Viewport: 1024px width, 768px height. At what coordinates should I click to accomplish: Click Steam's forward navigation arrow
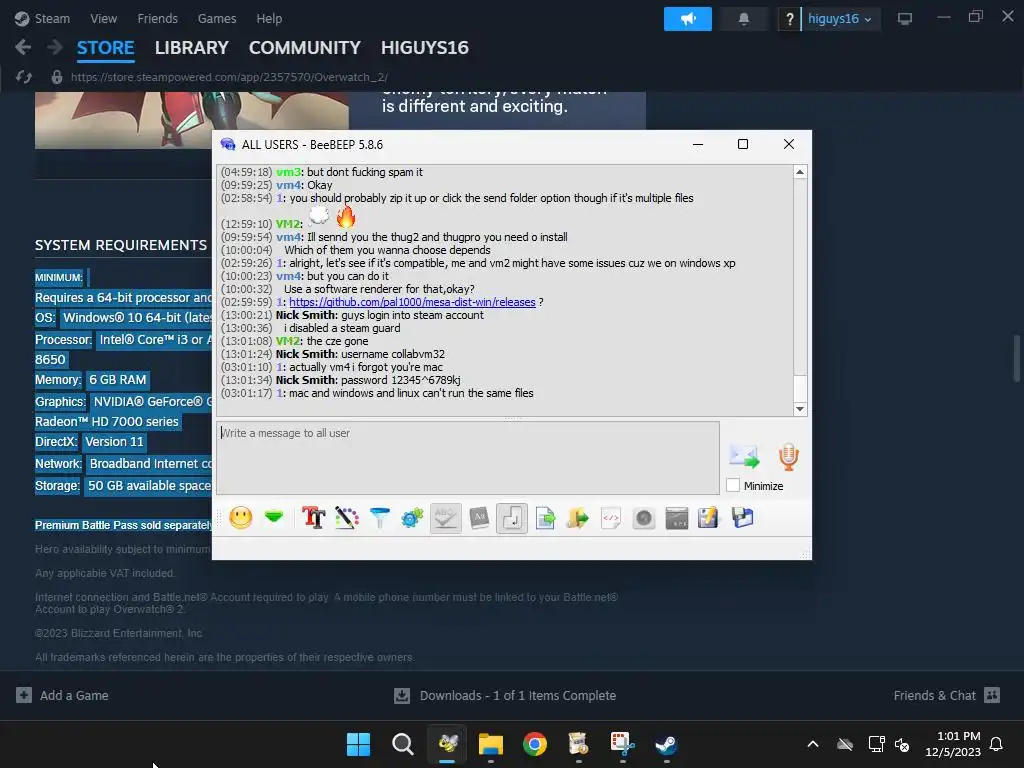(55, 47)
